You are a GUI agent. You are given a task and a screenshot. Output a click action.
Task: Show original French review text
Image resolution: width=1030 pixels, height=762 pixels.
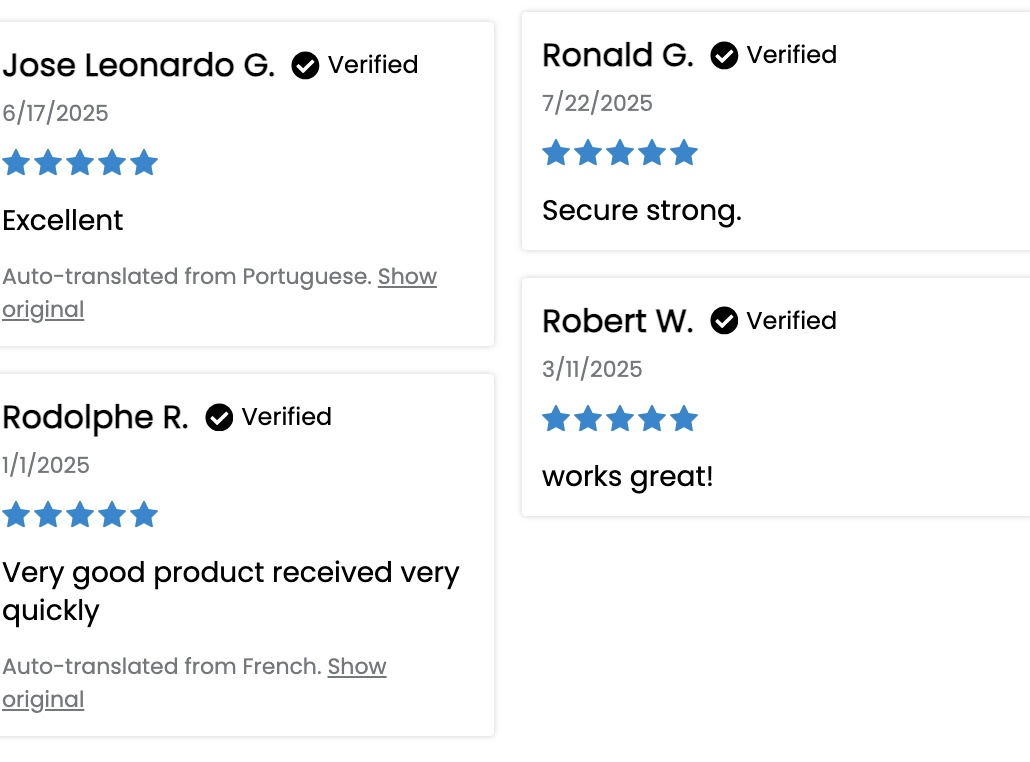[194, 683]
